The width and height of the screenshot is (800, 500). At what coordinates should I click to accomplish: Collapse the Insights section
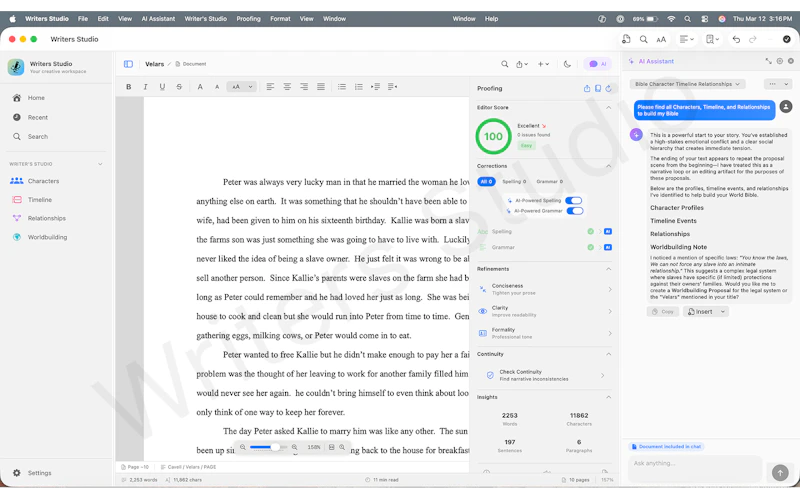608,397
